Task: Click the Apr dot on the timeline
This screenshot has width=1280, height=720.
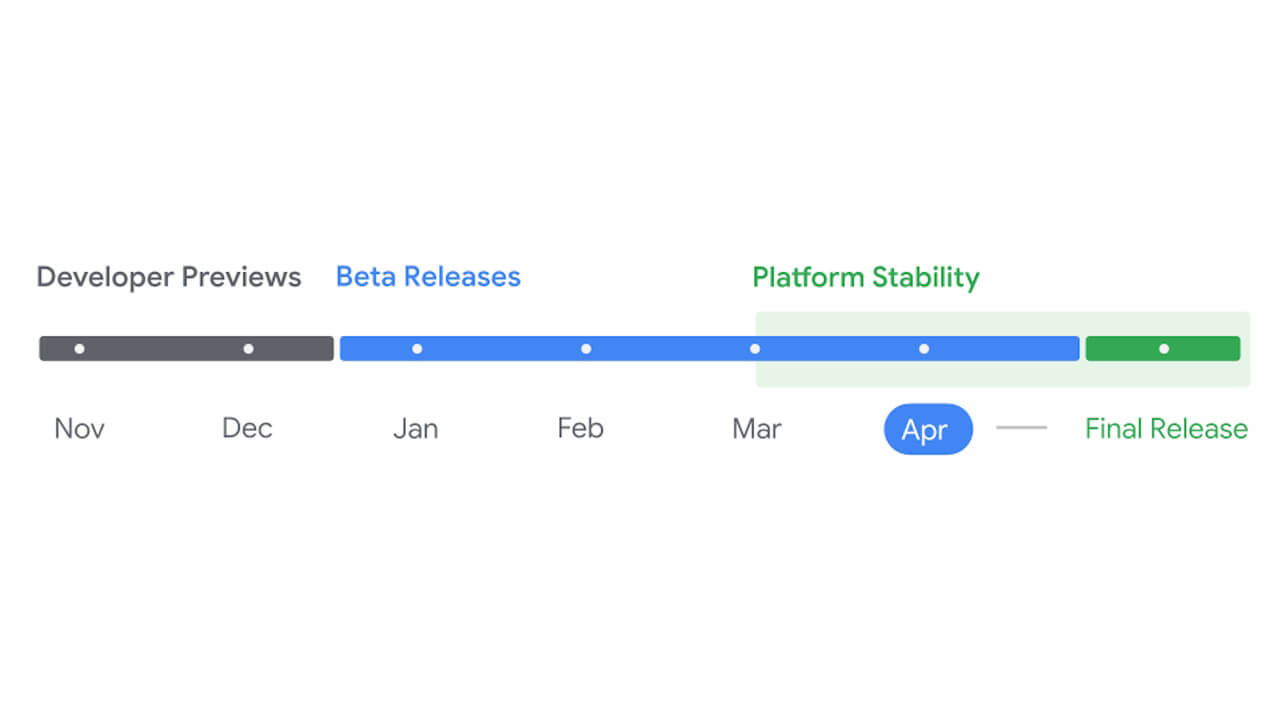Action: [924, 349]
